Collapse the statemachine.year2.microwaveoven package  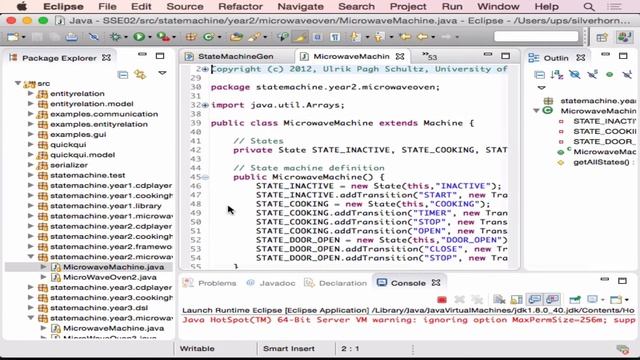31,257
